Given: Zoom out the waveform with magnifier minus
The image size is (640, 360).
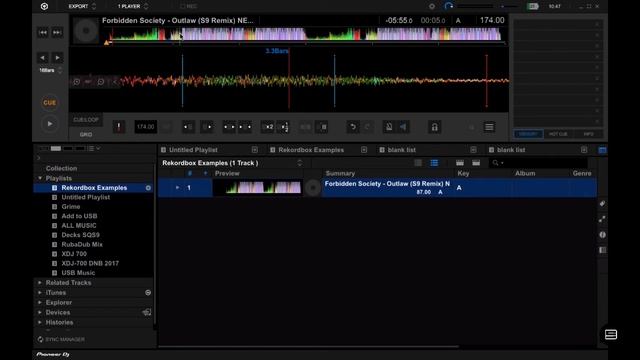Looking at the screenshot, I should click(x=101, y=82).
